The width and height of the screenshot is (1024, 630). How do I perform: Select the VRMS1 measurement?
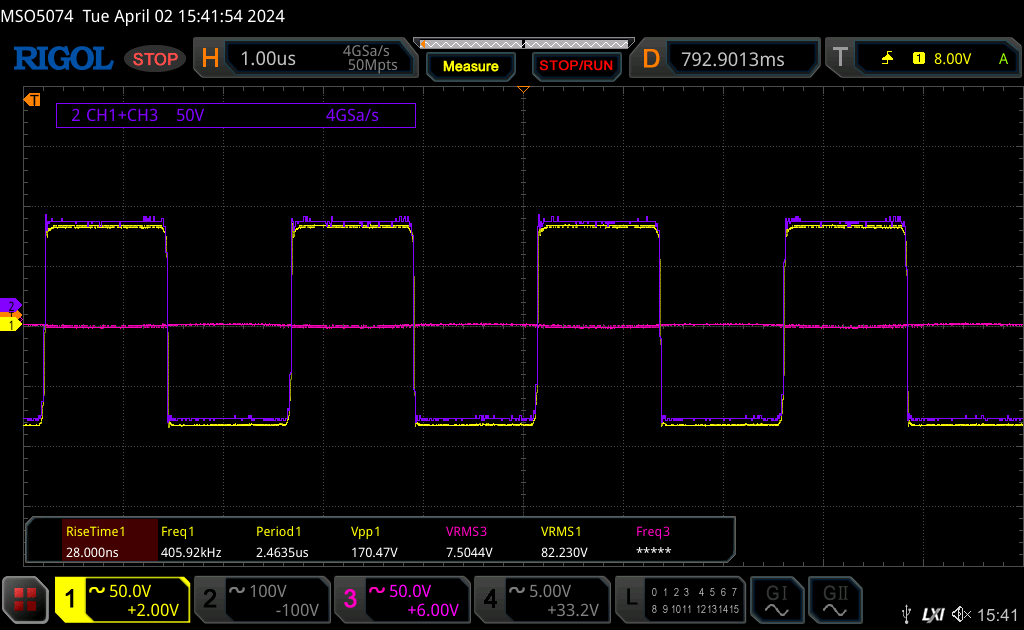(x=564, y=541)
